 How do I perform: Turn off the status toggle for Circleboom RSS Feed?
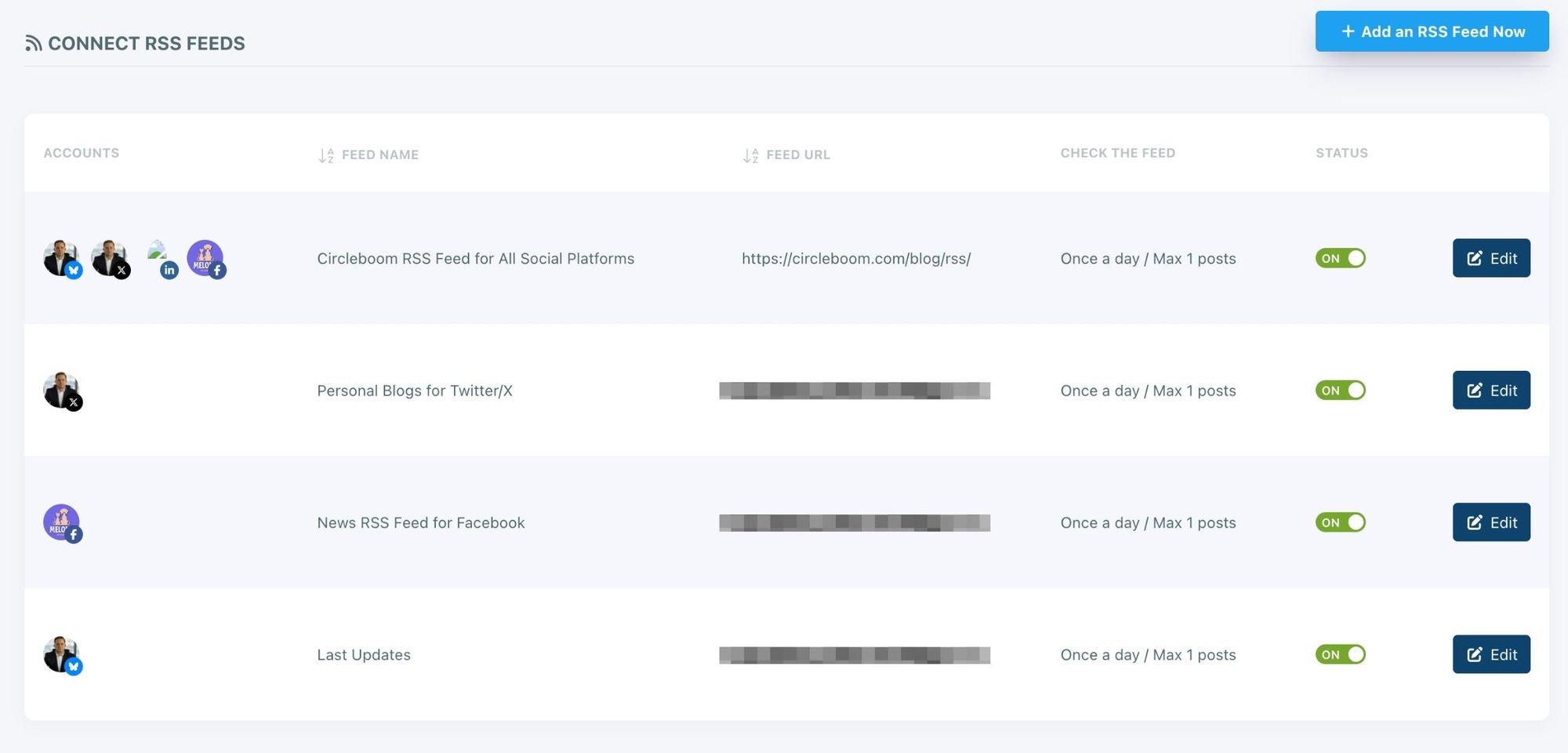pos(1341,257)
